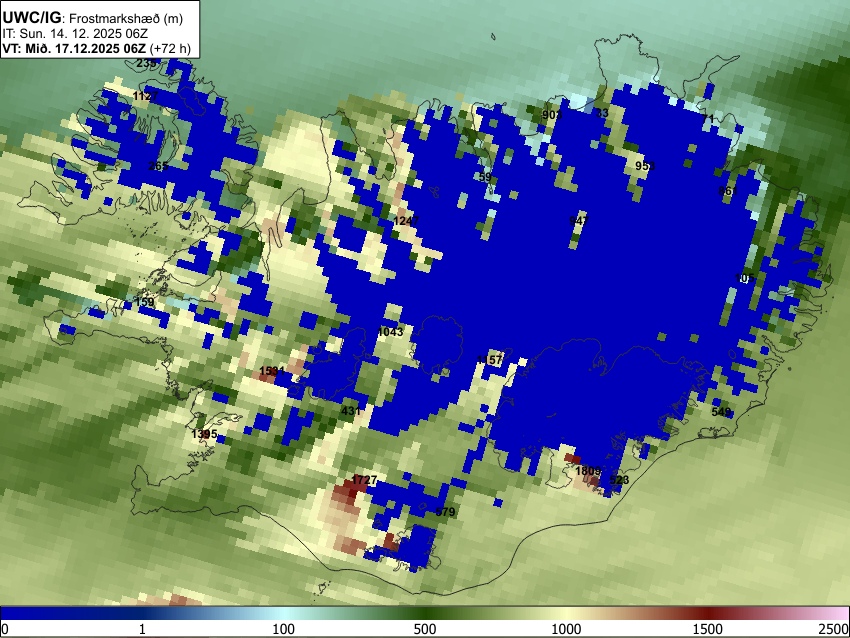Click the 903 value label

pos(552,115)
